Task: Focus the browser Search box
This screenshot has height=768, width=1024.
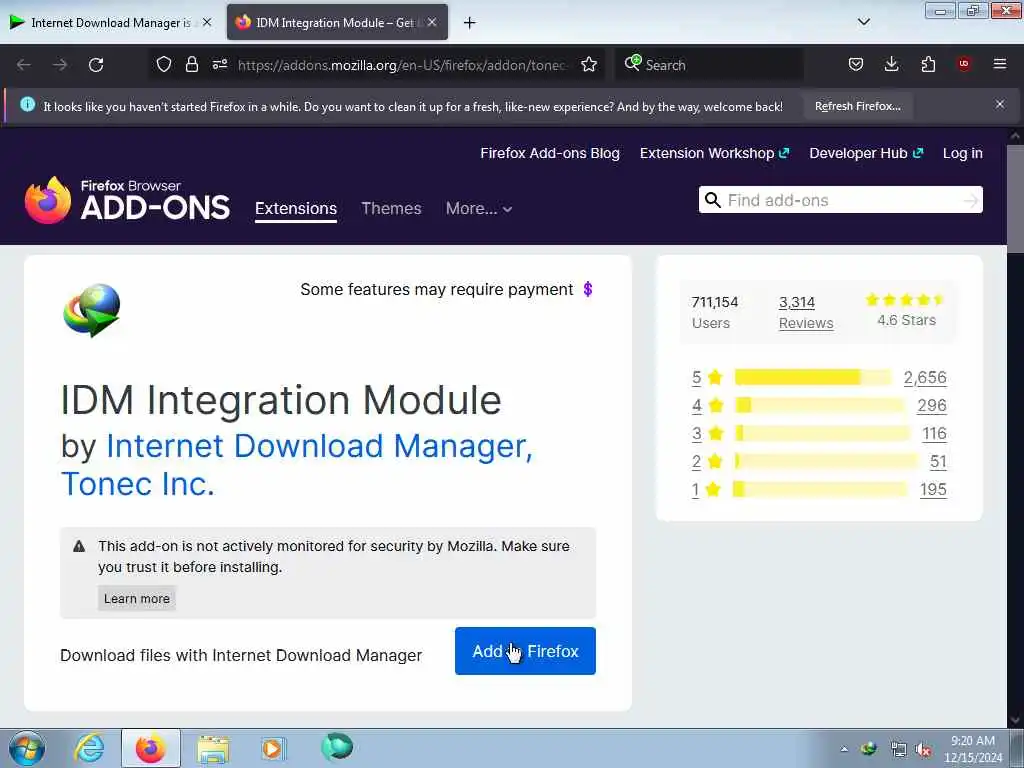Action: pos(709,65)
